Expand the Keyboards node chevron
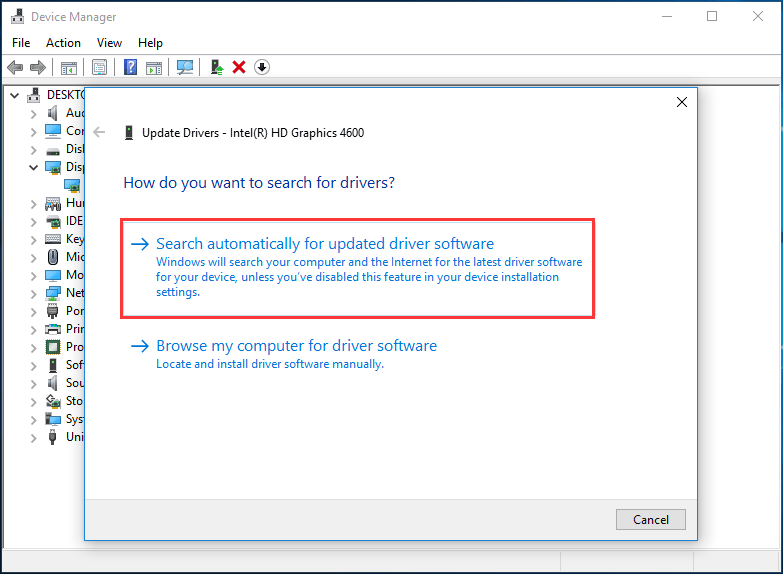 coord(33,240)
